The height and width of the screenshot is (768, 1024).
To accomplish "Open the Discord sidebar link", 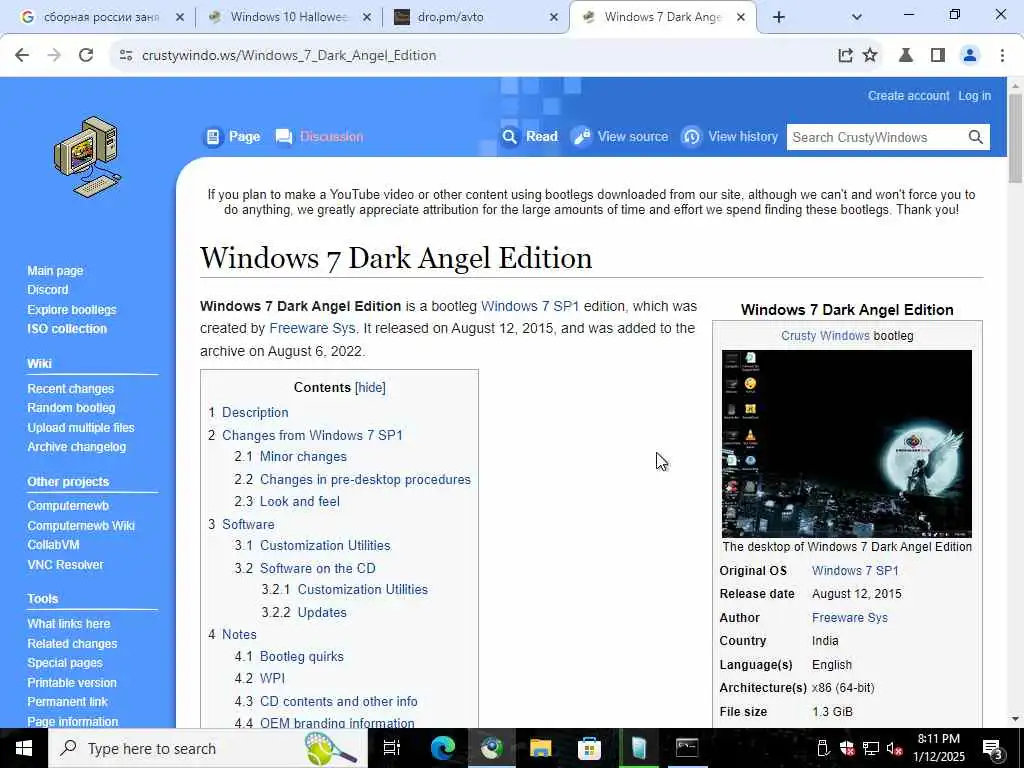I will 48,289.
